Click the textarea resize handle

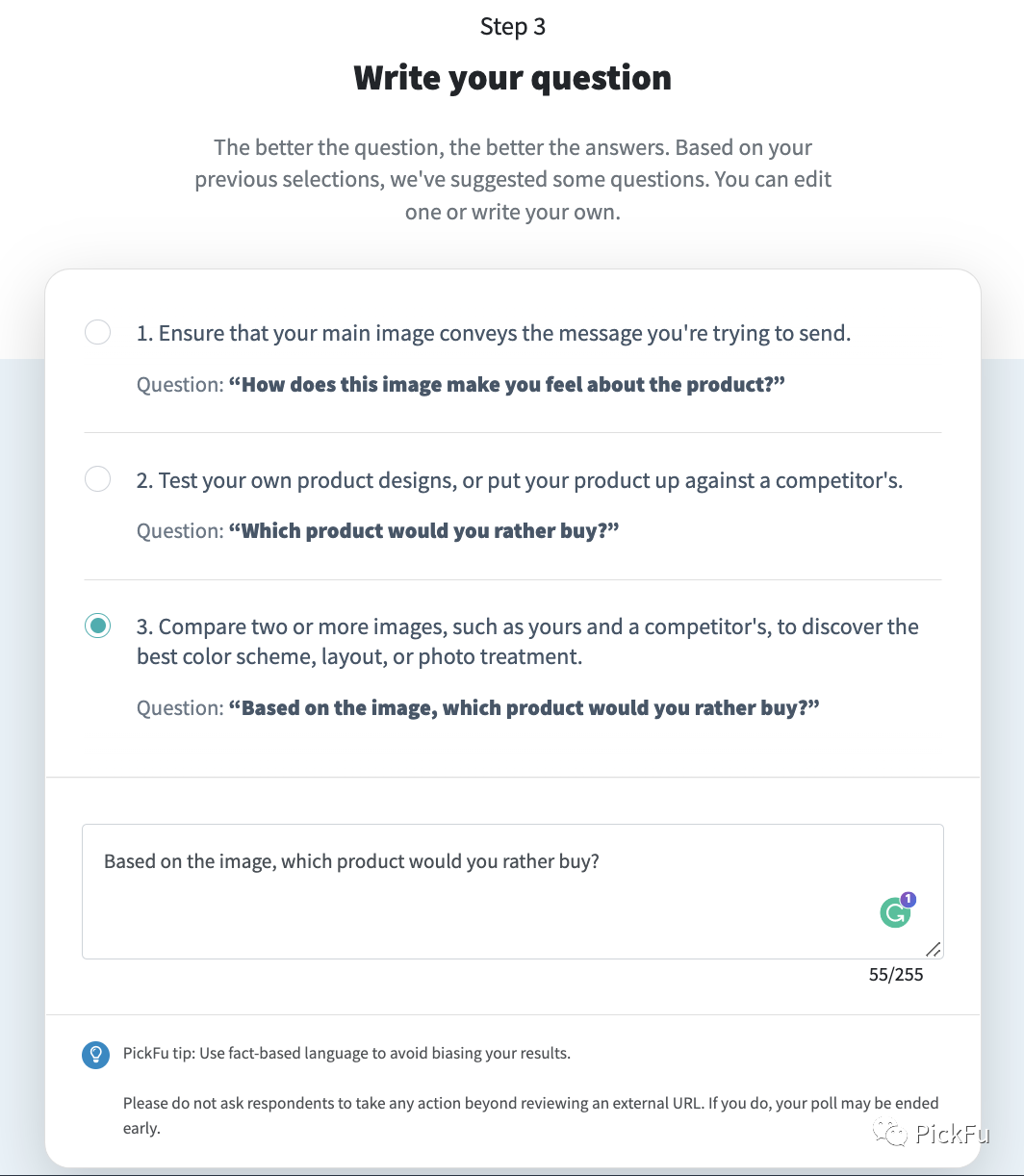coord(934,949)
